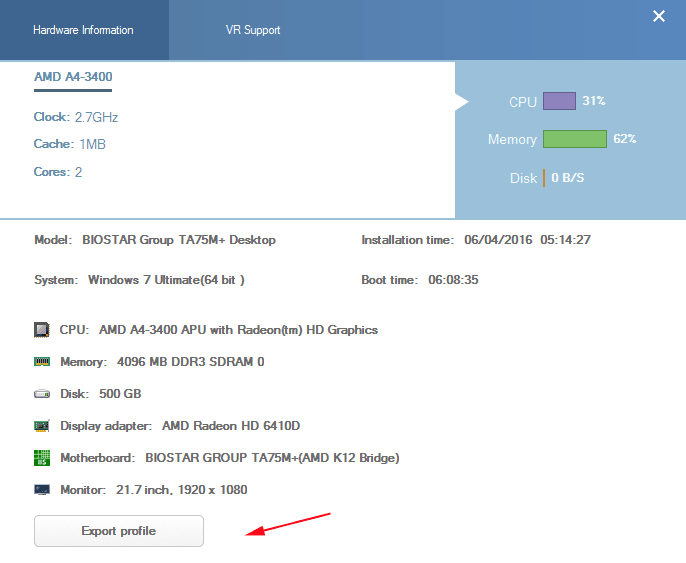Viewport: 686px width, 563px height.
Task: Click the Disk label in usage panel
Action: 523,178
